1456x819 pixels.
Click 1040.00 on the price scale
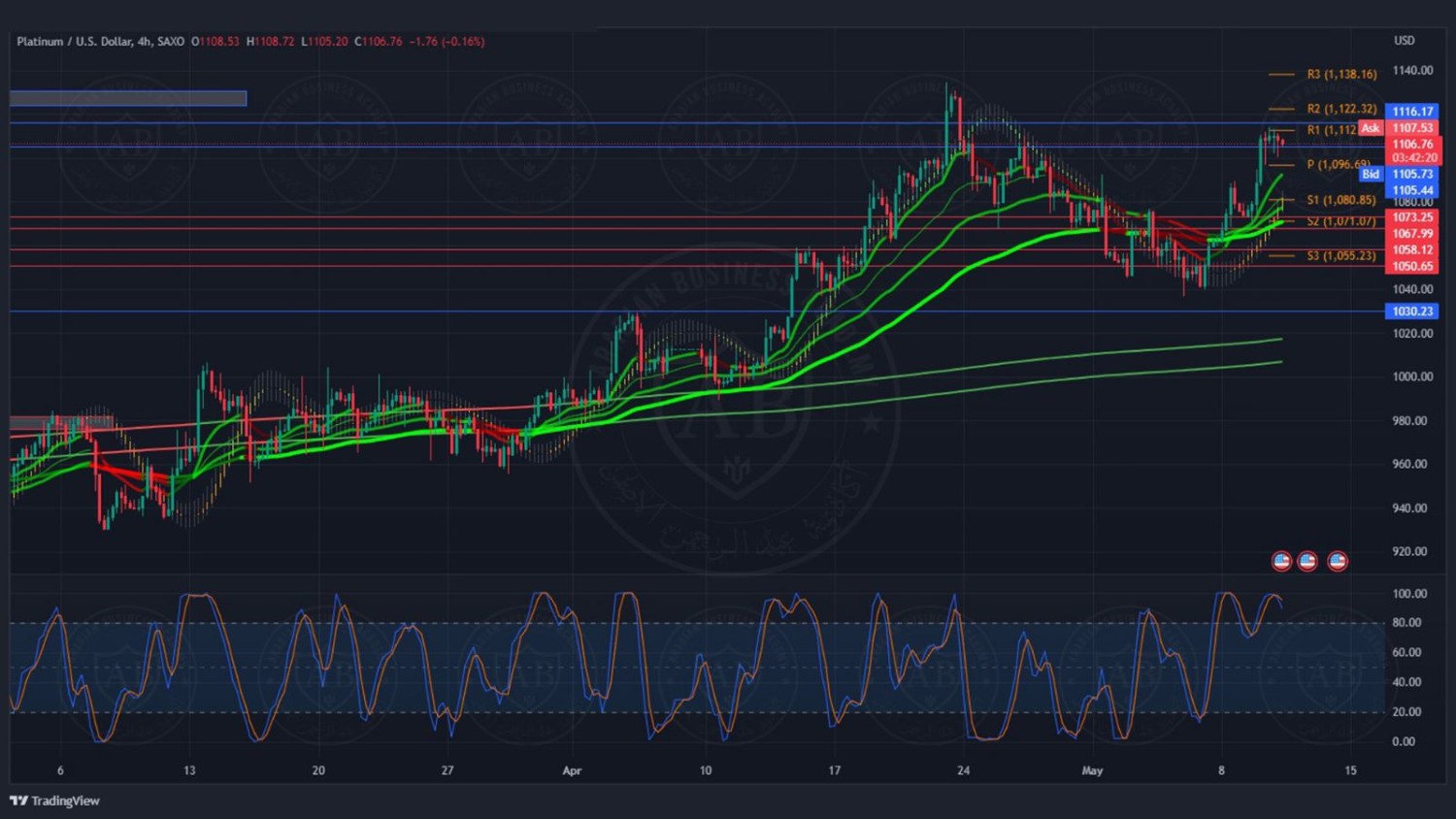[x=1412, y=289]
